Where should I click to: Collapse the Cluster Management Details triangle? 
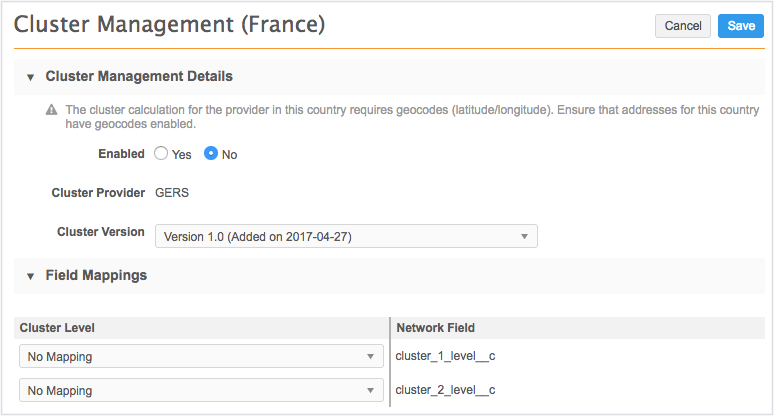[30, 77]
